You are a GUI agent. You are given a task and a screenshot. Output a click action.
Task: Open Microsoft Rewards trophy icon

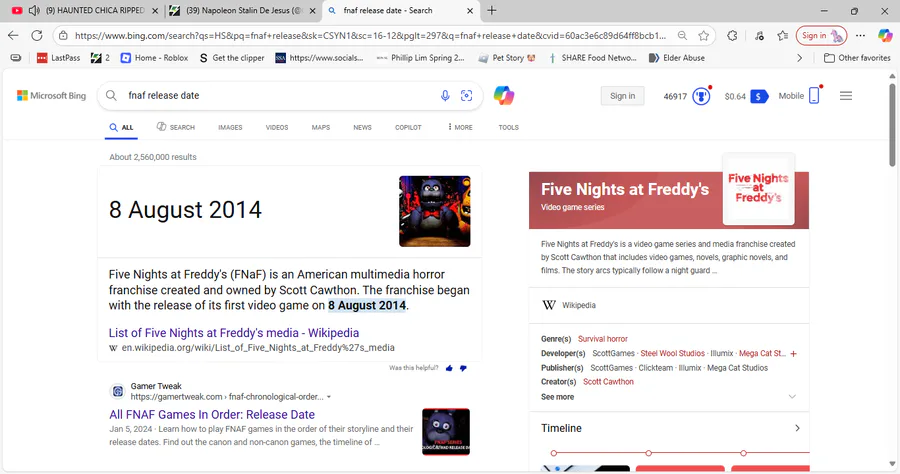click(x=701, y=96)
